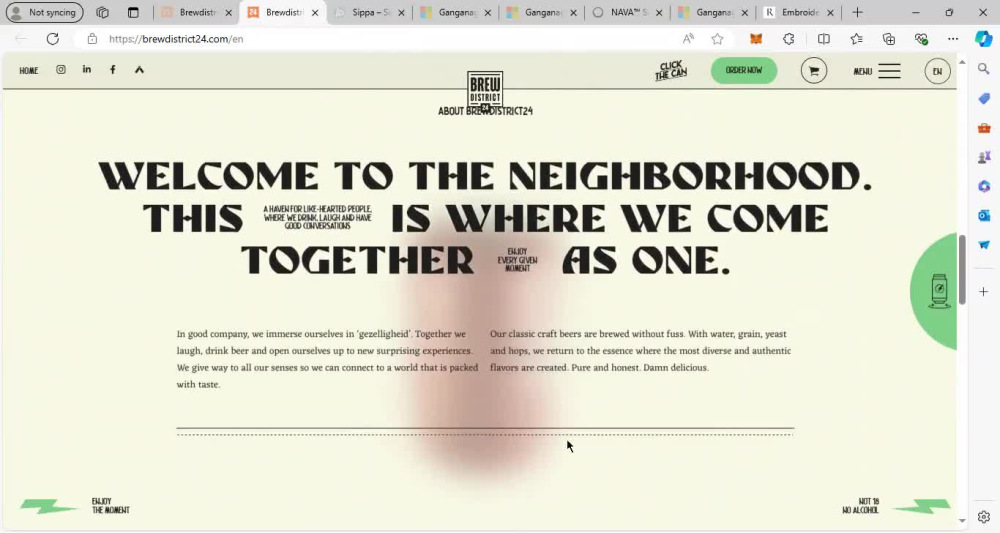
Task: Click the Untappd icon next to Facebook
Action: click(x=139, y=69)
